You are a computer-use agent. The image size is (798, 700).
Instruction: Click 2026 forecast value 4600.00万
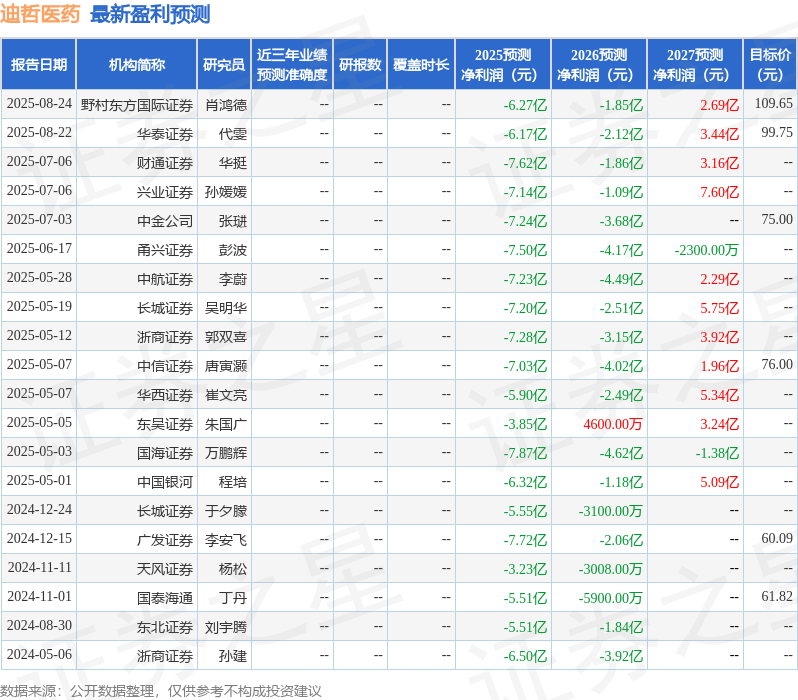(x=613, y=424)
